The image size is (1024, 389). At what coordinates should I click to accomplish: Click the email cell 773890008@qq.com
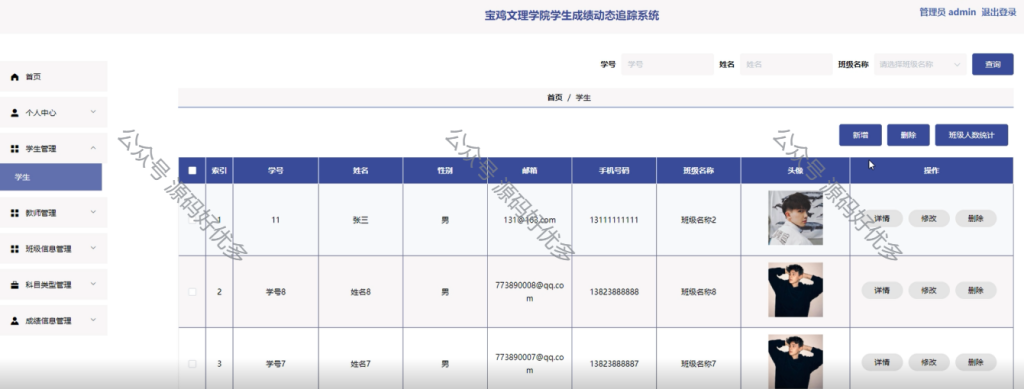530,292
